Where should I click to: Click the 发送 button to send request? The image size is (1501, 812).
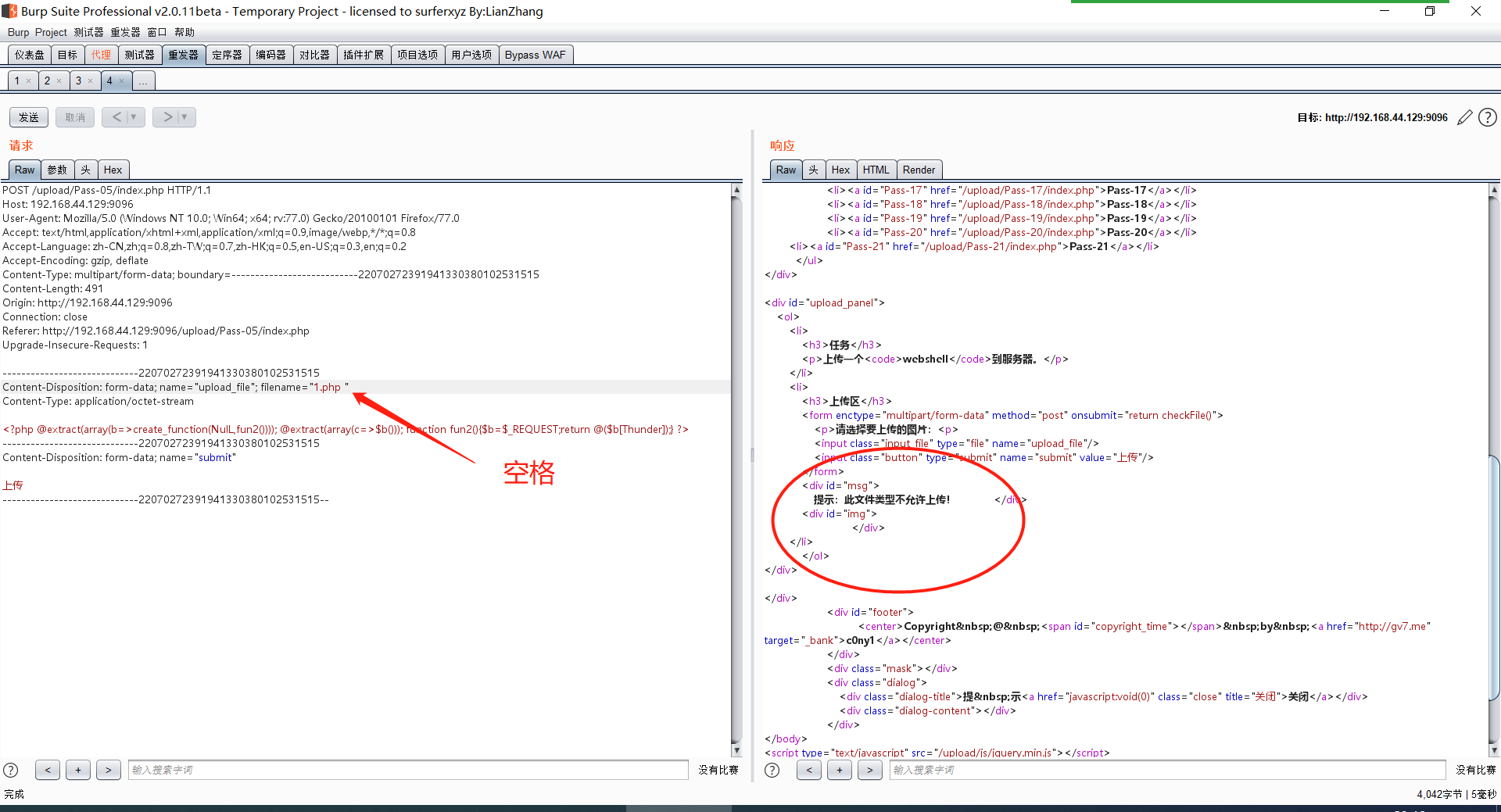pyautogui.click(x=29, y=117)
